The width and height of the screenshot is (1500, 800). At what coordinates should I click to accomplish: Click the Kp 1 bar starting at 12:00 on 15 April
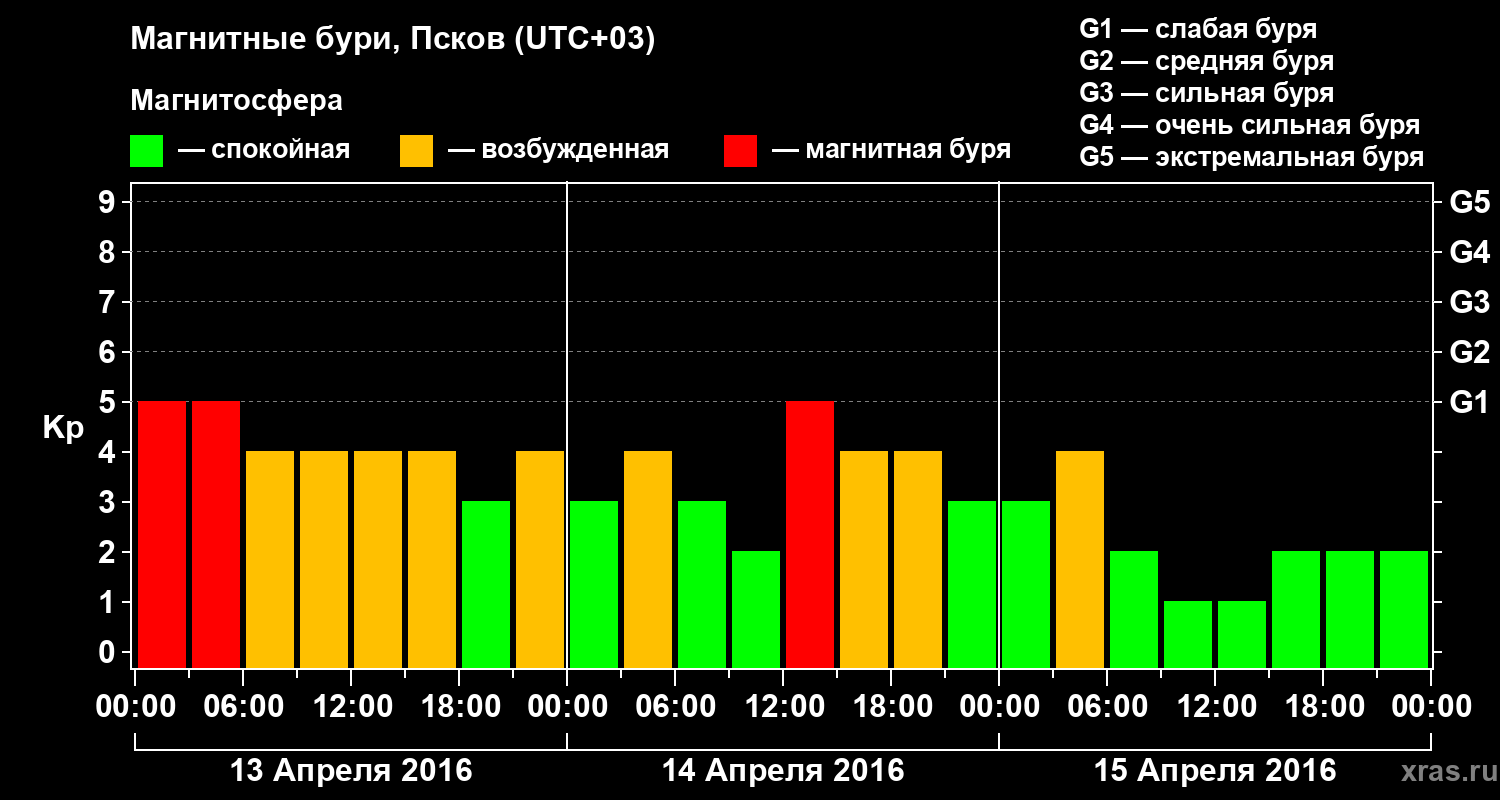(1242, 634)
